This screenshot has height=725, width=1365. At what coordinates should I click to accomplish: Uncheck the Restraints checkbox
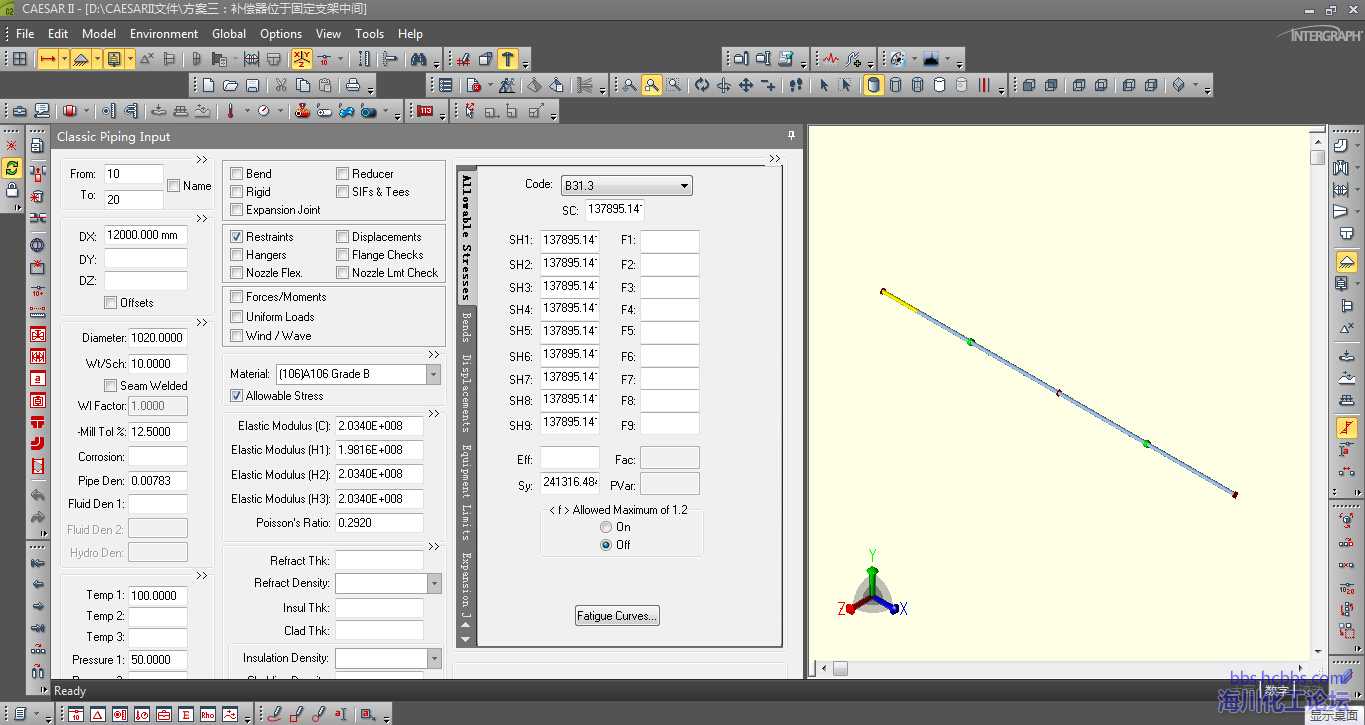coord(237,237)
